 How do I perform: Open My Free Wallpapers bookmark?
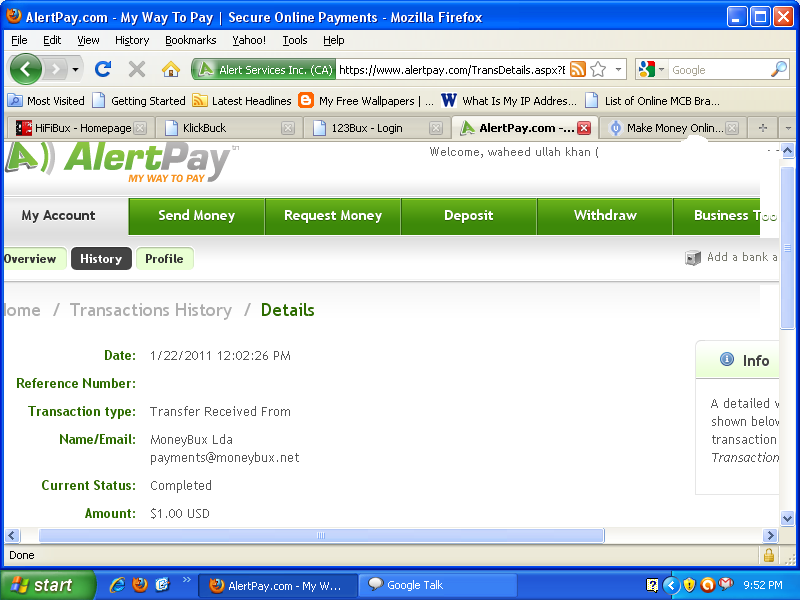[366, 101]
